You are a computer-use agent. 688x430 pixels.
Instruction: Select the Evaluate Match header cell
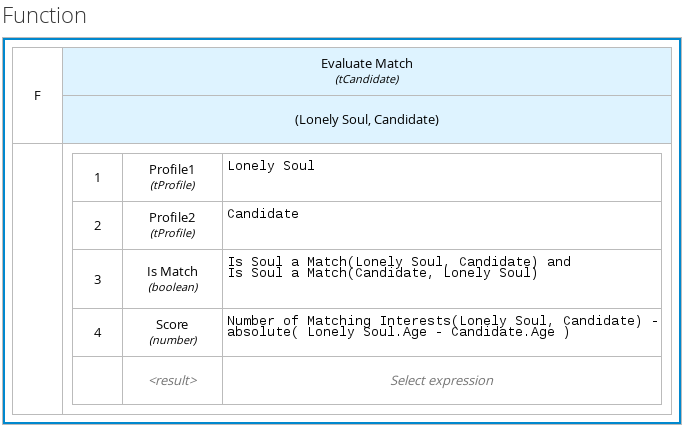(366, 70)
